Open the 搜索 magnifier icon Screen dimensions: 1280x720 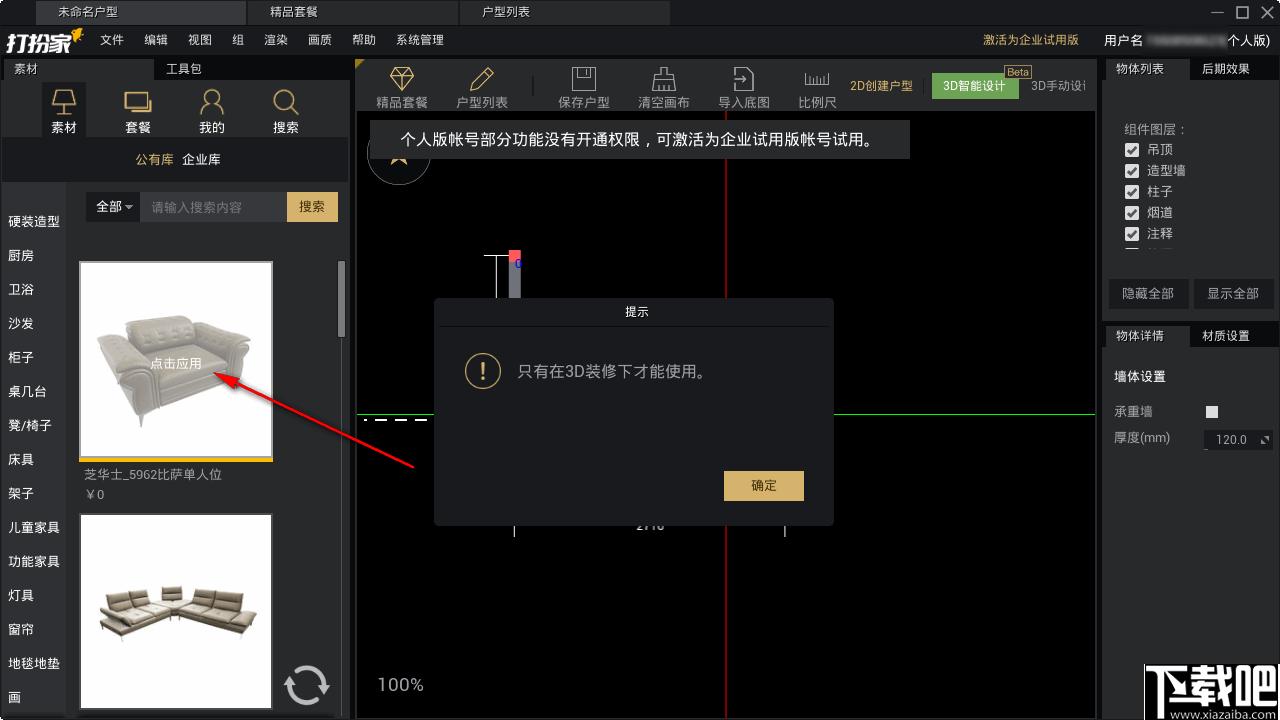point(285,110)
